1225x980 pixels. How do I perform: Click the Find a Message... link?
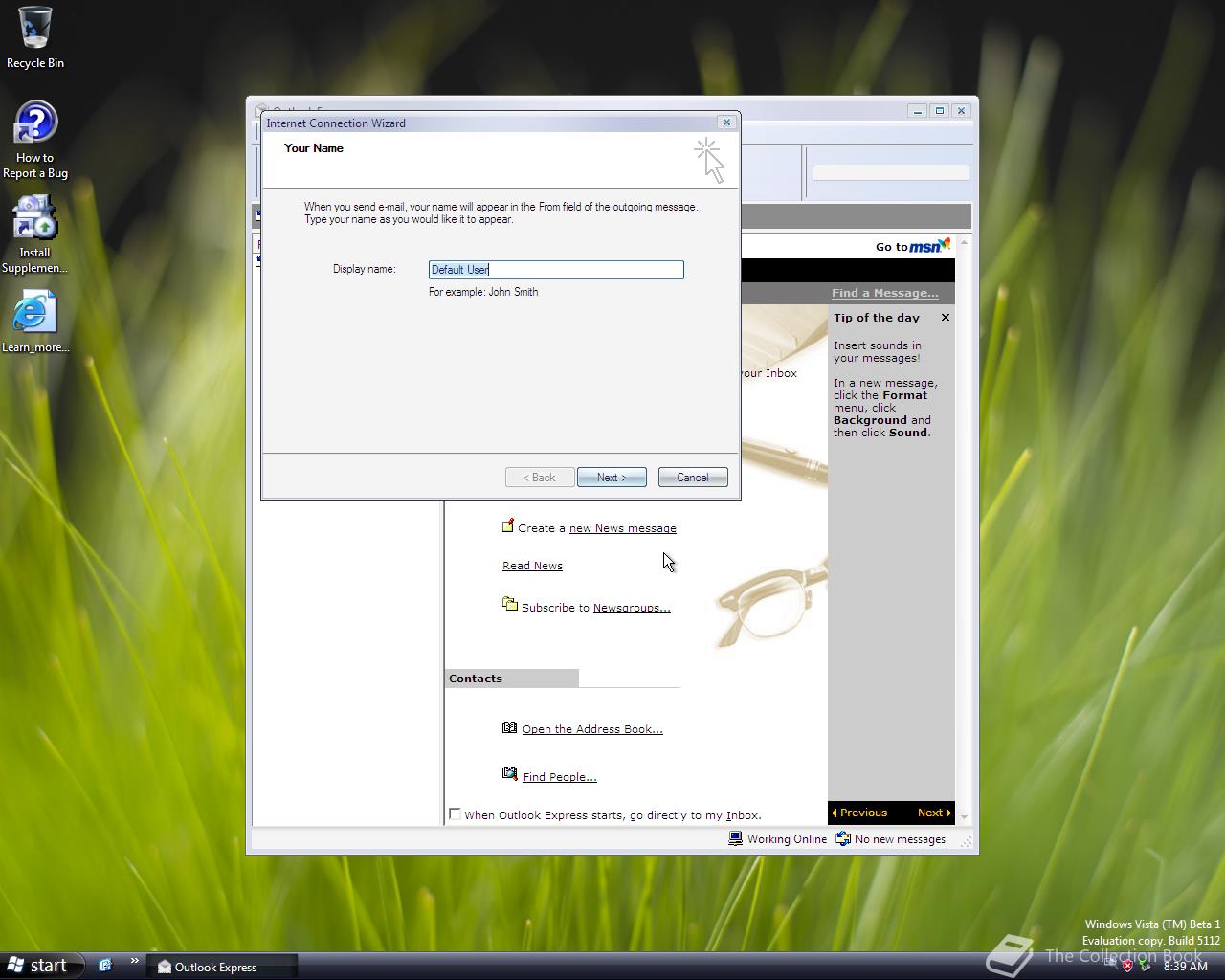point(885,293)
